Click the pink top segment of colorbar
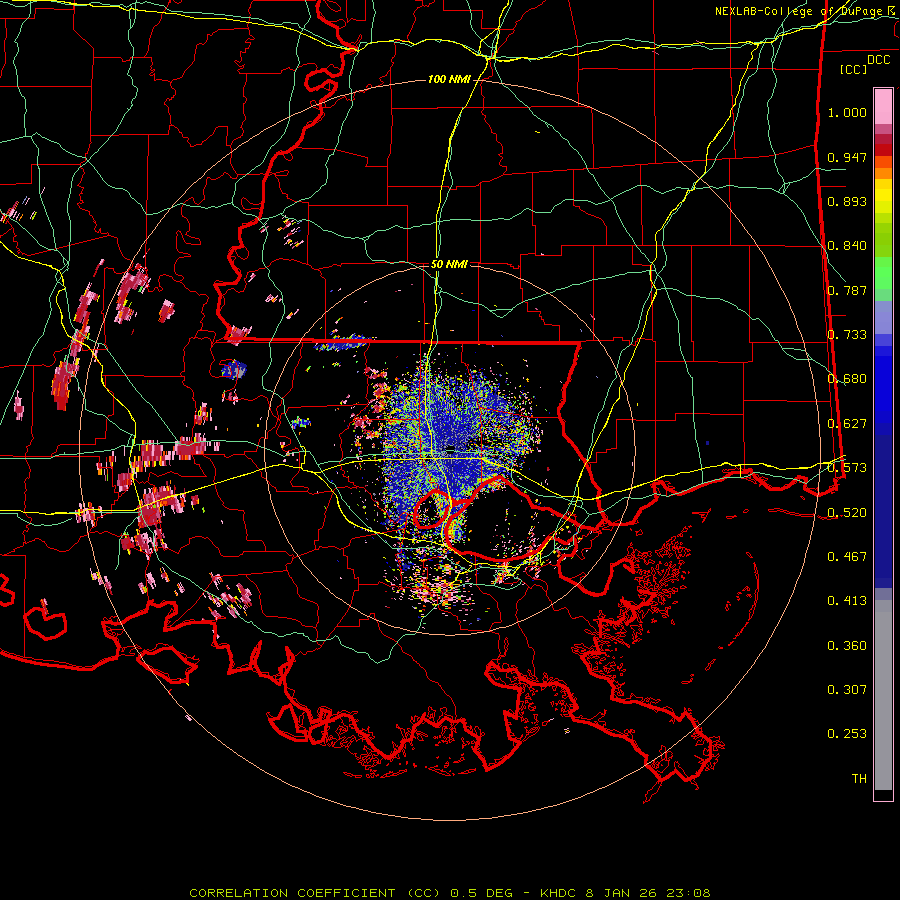This screenshot has width=900, height=900. click(883, 107)
